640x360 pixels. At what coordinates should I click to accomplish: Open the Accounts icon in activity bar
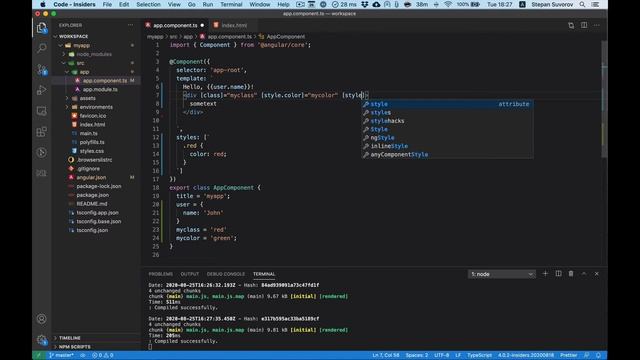click(x=42, y=318)
